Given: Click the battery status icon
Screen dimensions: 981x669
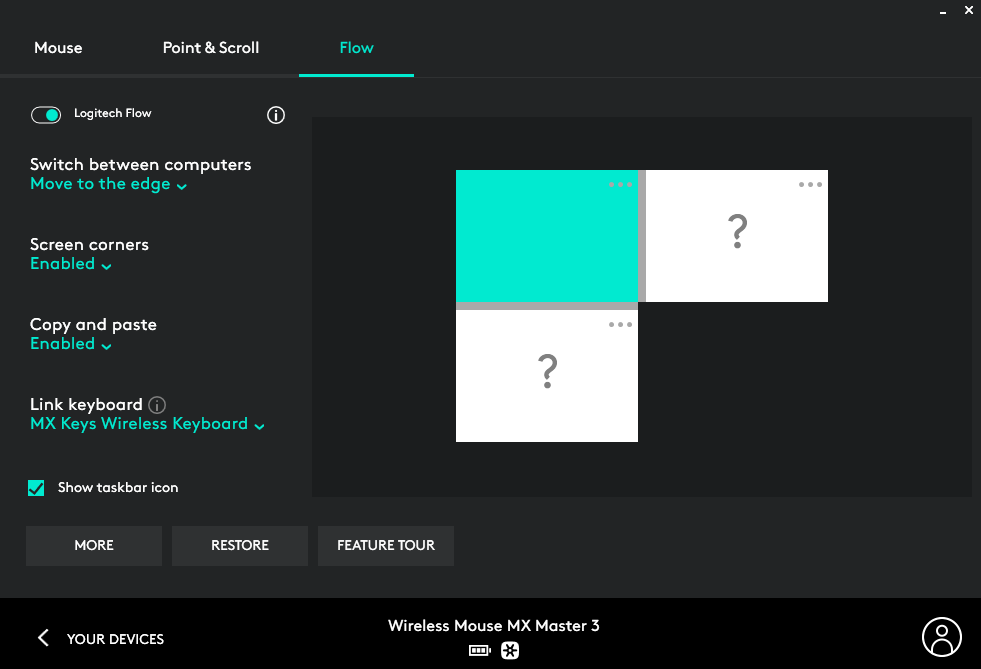Looking at the screenshot, I should [x=480, y=651].
